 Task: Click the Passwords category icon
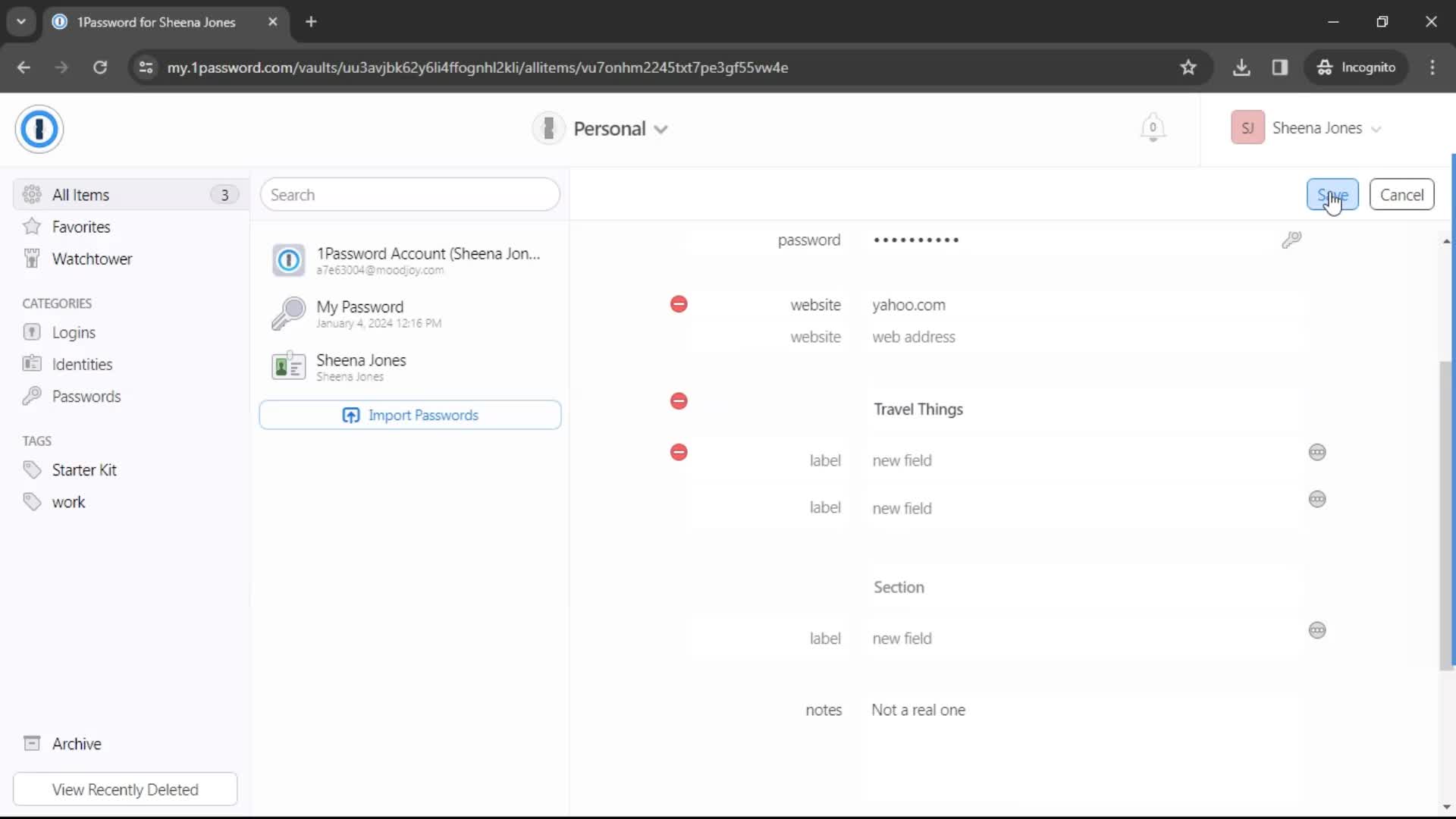click(x=32, y=396)
